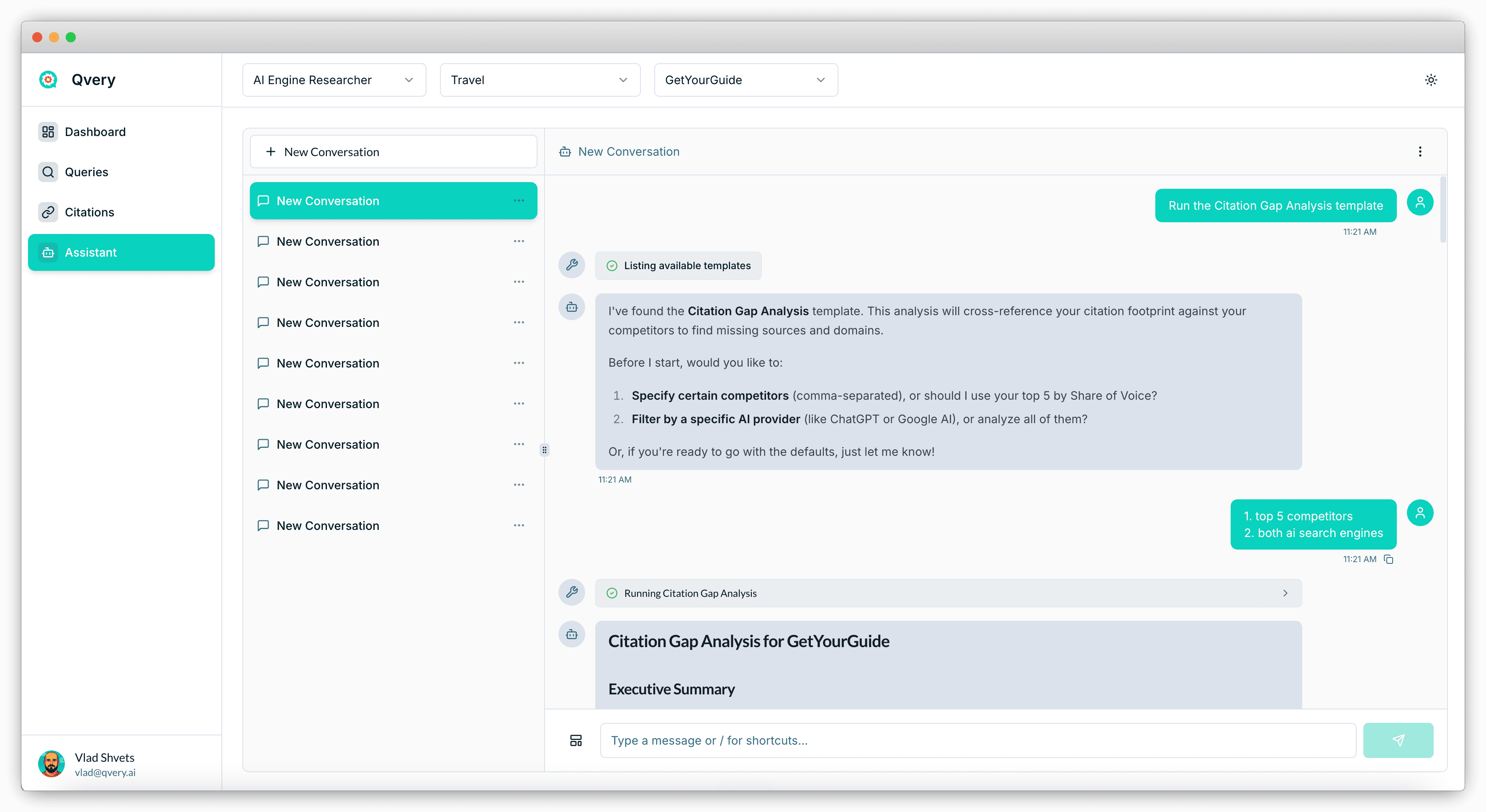This screenshot has height=812, width=1486.
Task: Click the 11:21 AM timestamp under bot reply
Action: tap(614, 480)
